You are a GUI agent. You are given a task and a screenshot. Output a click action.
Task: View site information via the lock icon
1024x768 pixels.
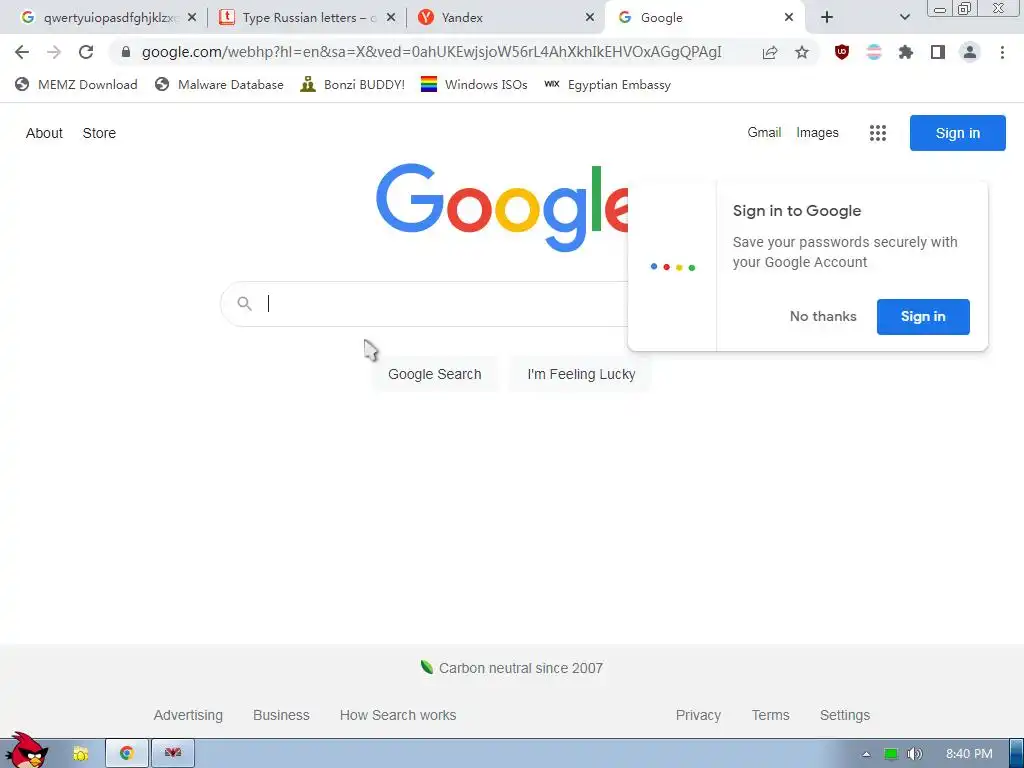pos(126,52)
